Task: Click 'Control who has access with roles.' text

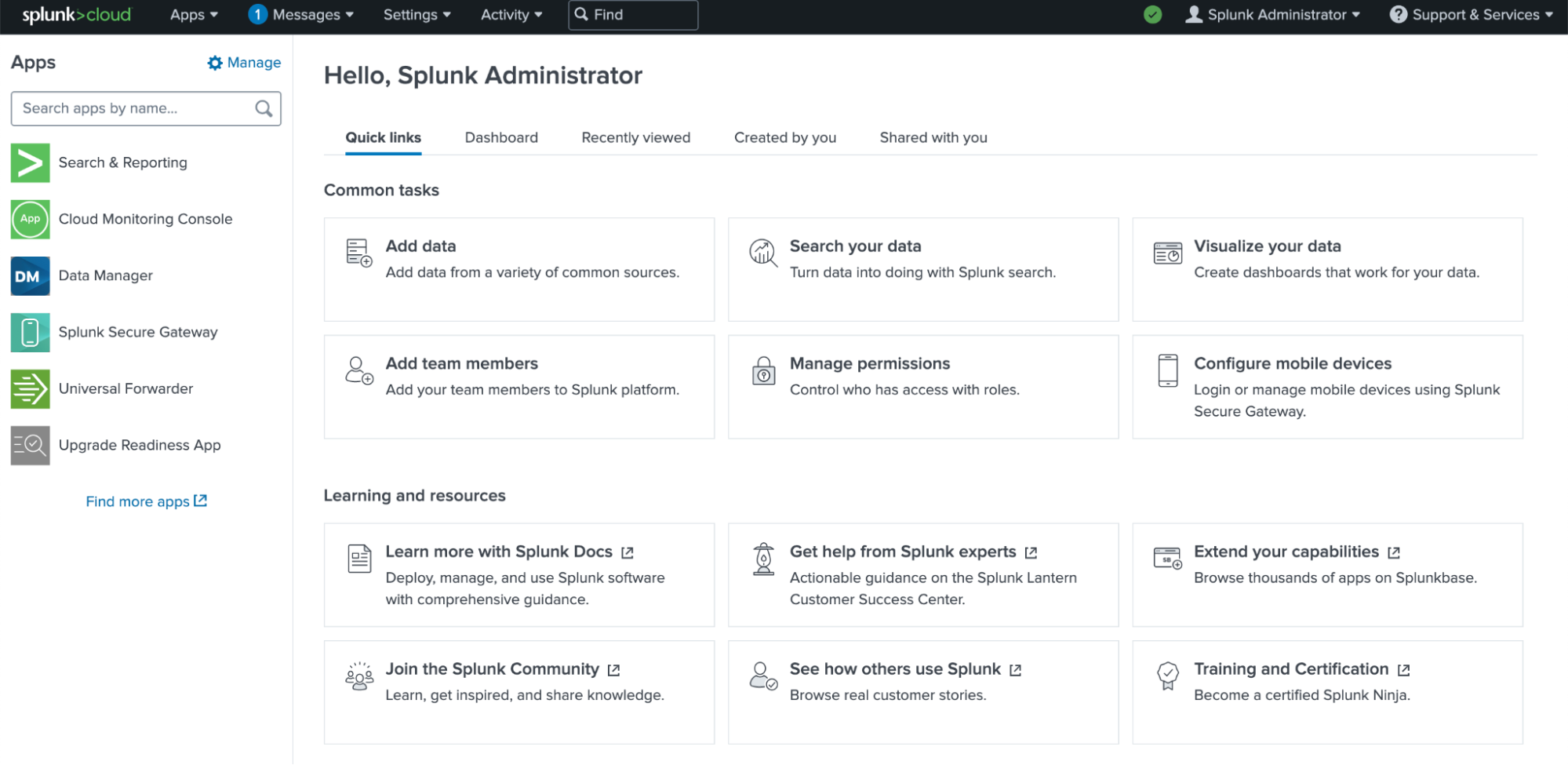Action: coord(904,390)
